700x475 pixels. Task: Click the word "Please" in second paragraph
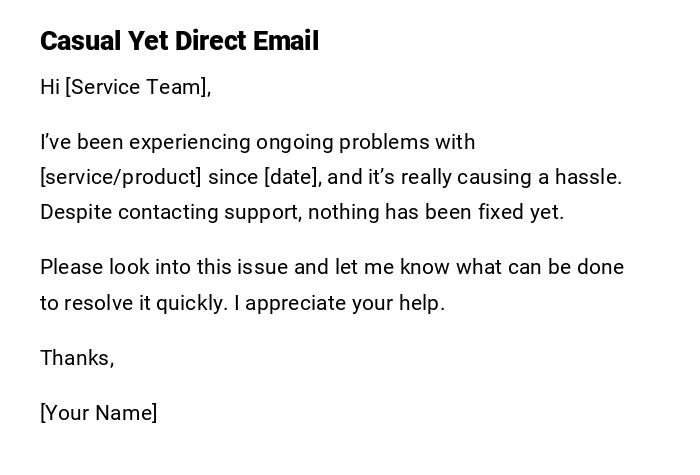71,267
